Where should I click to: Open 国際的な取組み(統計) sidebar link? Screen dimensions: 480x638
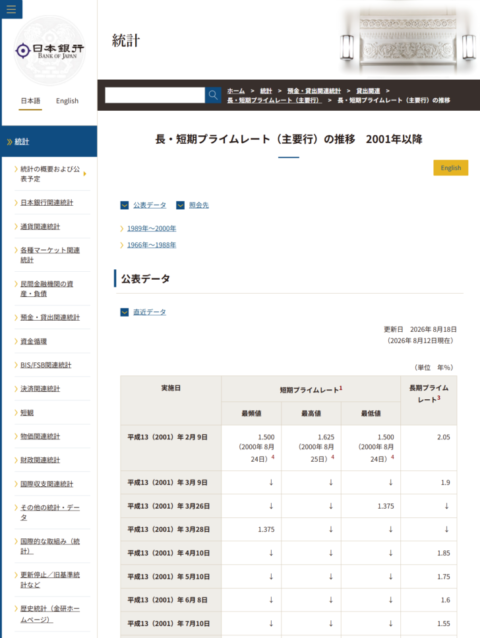coord(50,546)
